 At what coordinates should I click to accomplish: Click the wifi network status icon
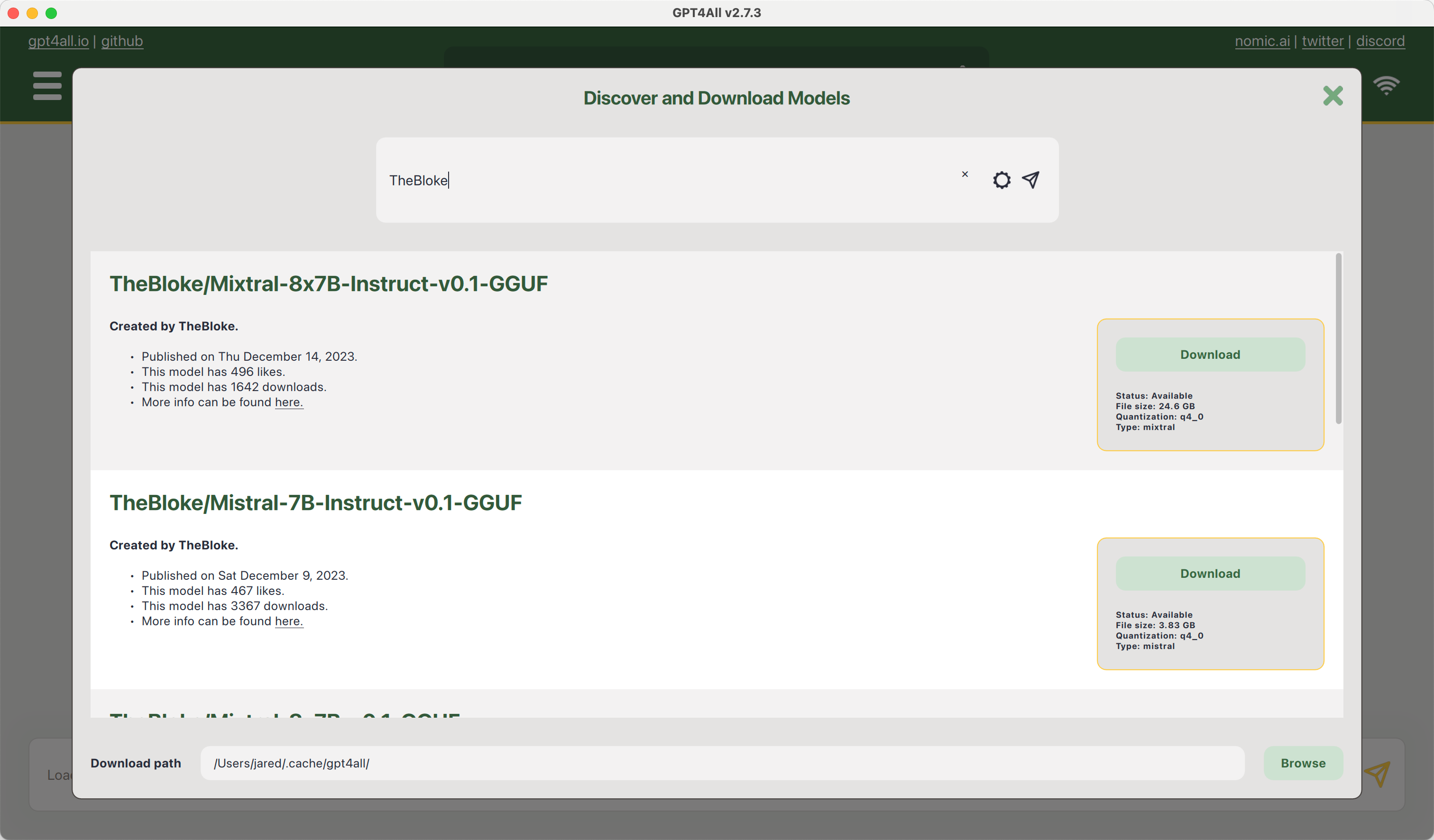tap(1386, 86)
